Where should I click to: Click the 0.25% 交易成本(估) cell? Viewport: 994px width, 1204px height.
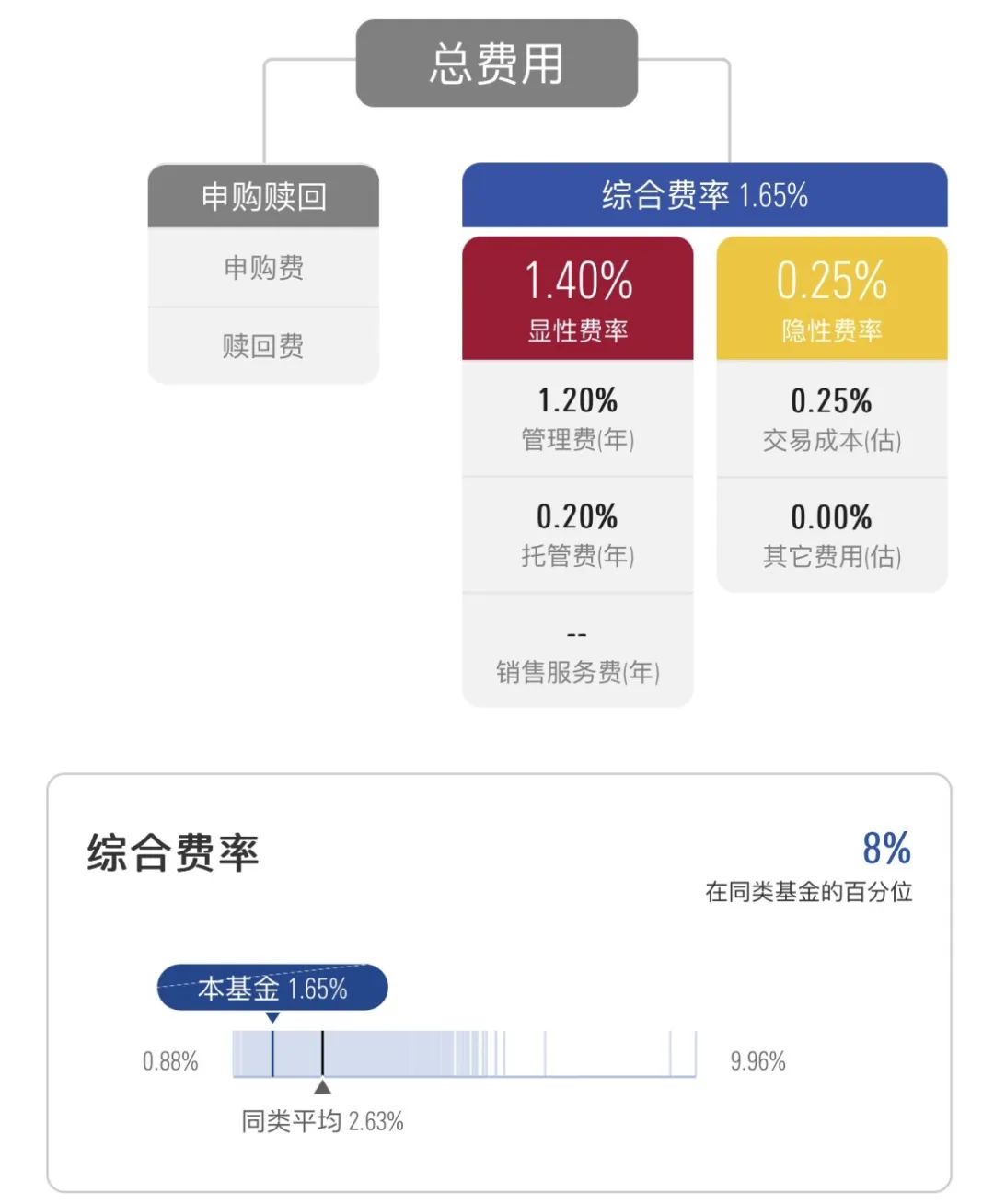832,419
